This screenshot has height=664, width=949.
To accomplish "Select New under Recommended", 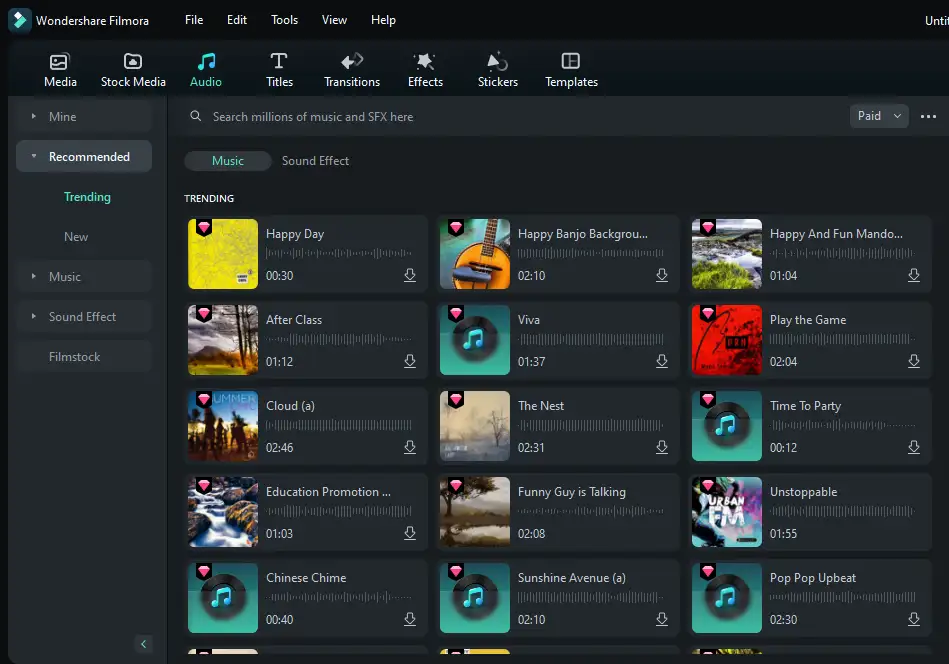I will point(76,237).
